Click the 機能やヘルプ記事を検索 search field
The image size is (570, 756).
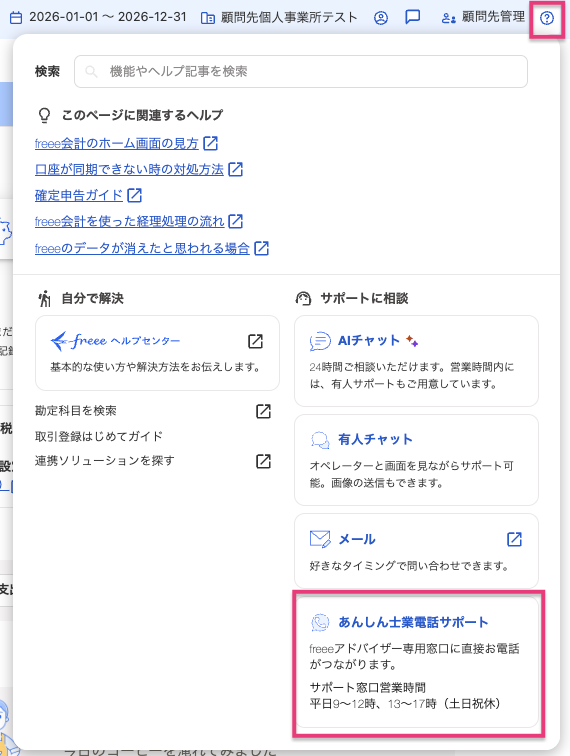click(x=301, y=72)
